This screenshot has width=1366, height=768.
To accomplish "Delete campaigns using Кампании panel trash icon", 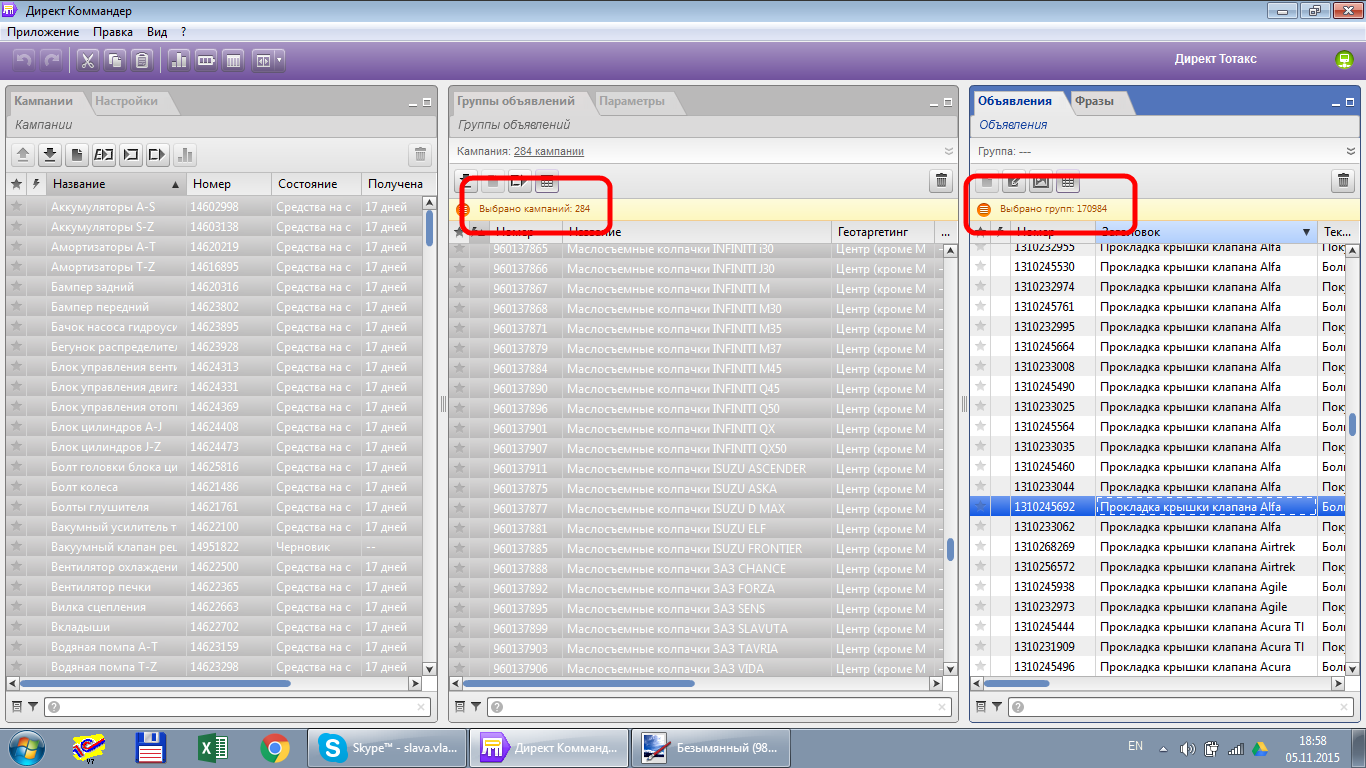I will pyautogui.click(x=420, y=155).
